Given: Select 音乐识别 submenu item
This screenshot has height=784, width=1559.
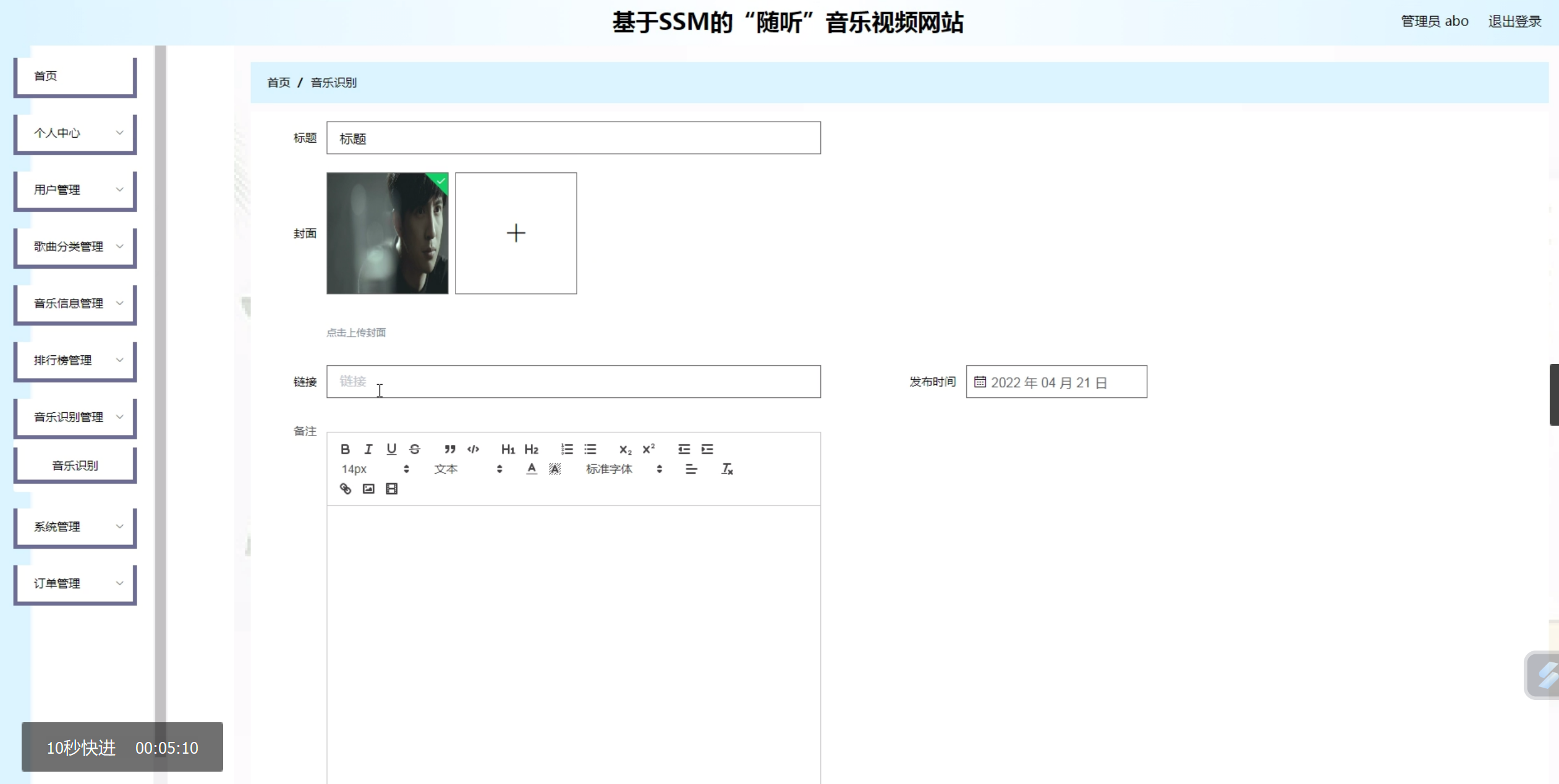Looking at the screenshot, I should pyautogui.click(x=75, y=465).
